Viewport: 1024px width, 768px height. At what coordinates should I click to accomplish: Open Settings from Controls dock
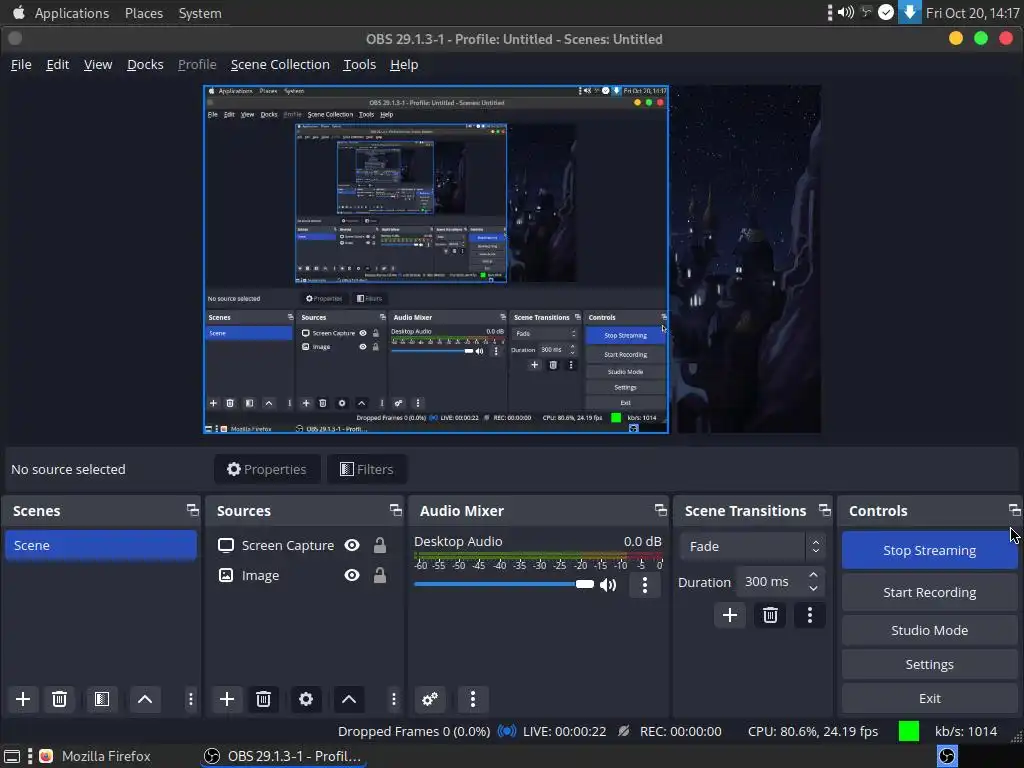[x=929, y=664]
